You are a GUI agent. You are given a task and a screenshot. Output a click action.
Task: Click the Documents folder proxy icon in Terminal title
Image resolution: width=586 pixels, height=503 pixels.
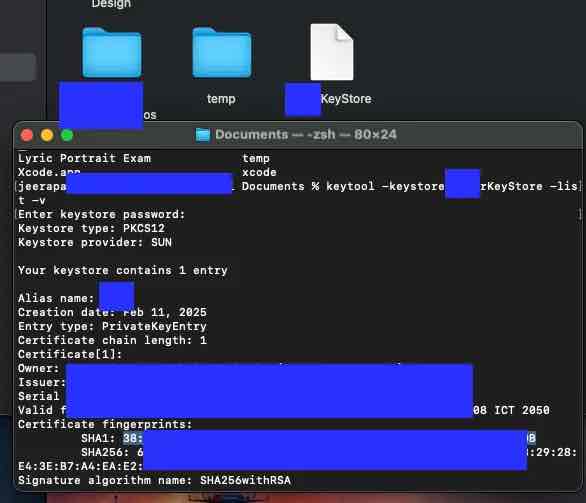(x=203, y=135)
